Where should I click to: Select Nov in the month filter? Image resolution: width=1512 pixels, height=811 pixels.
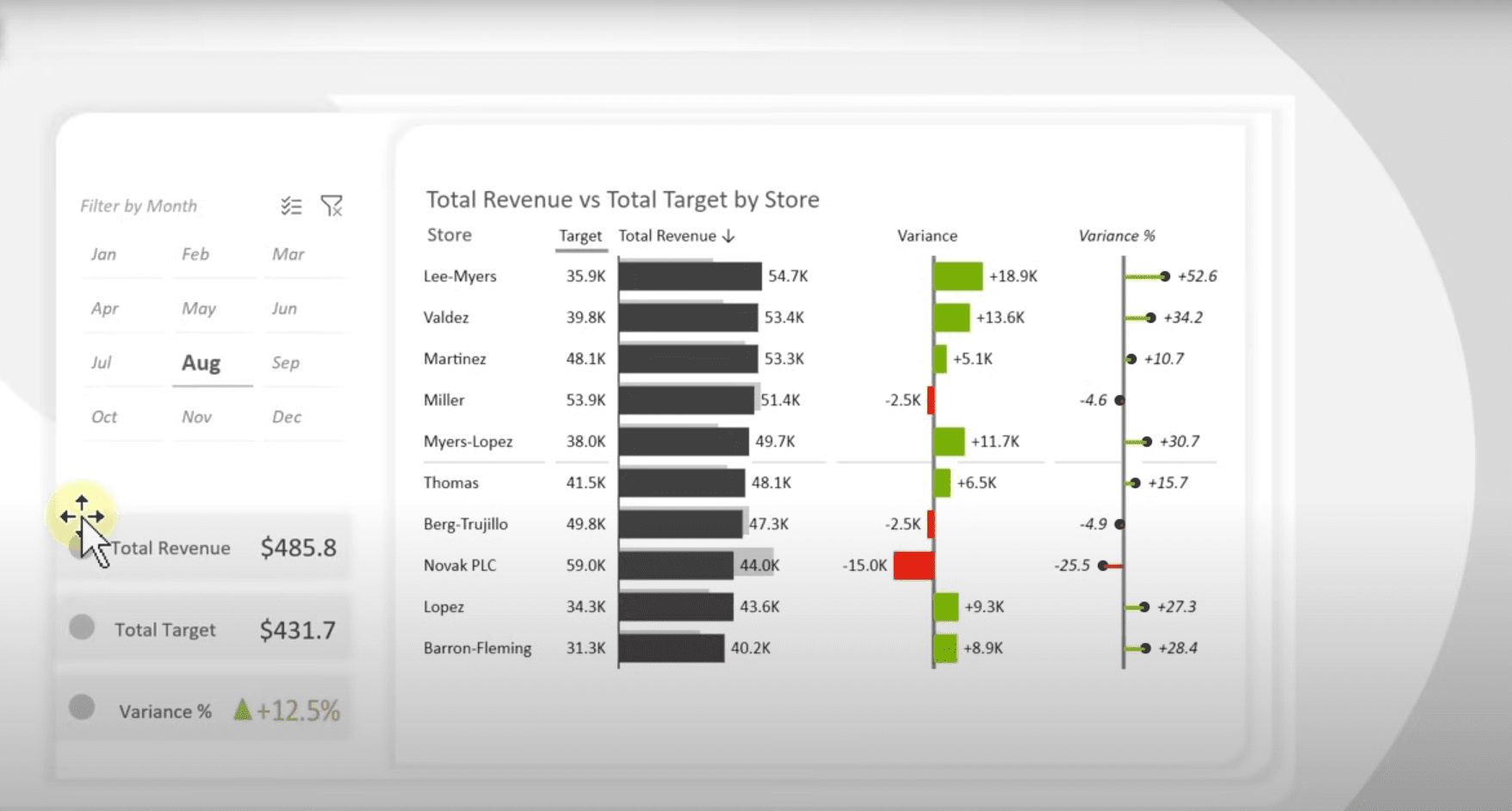click(x=196, y=417)
